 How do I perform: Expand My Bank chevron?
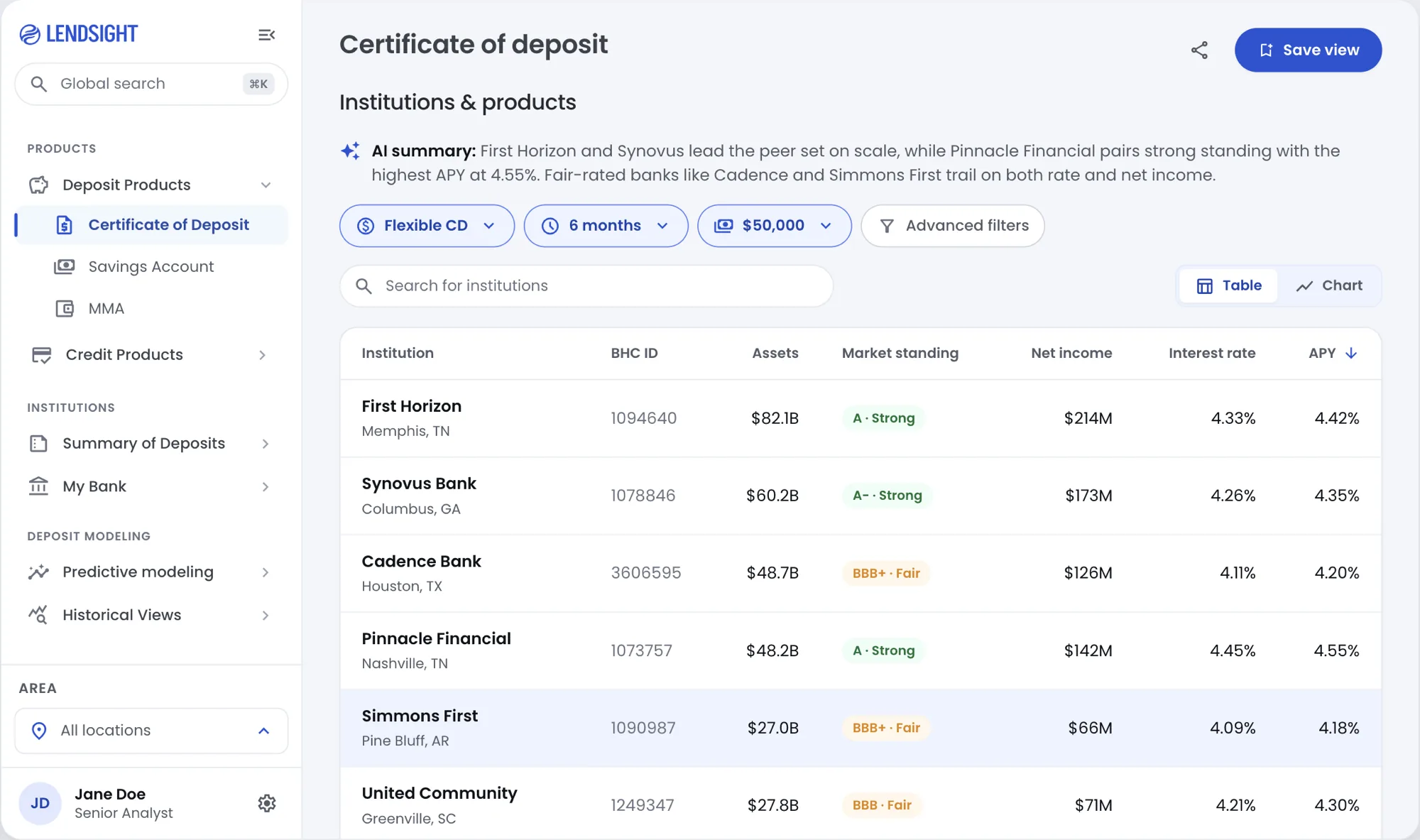click(x=266, y=487)
